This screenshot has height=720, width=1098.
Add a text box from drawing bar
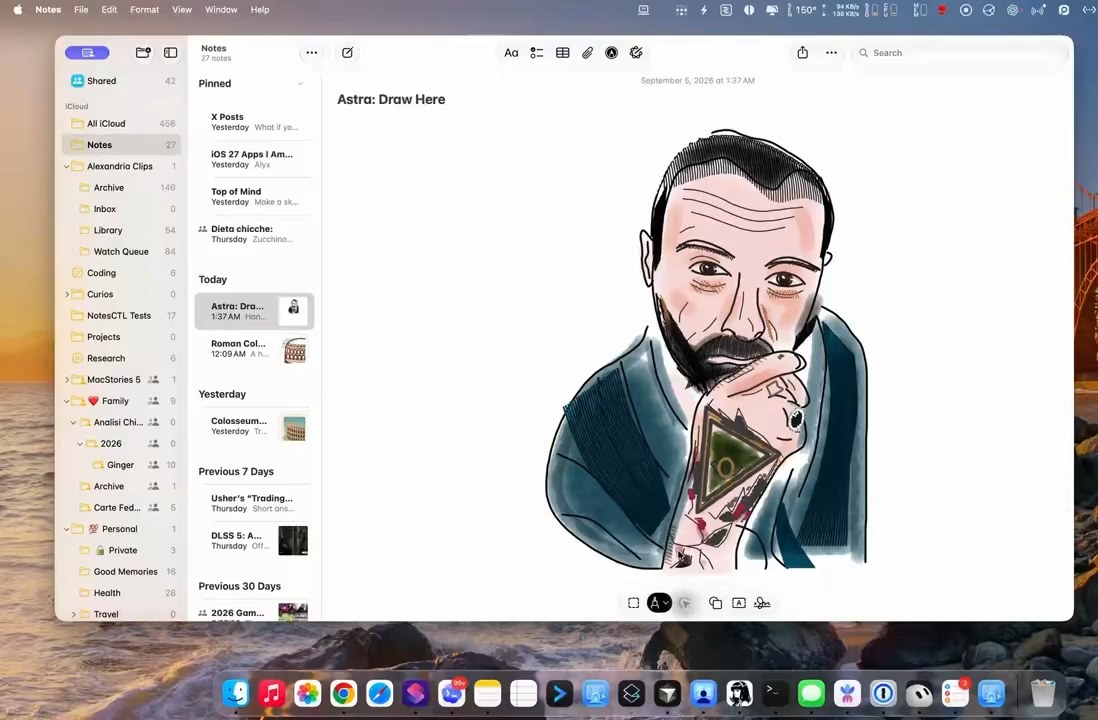coord(739,603)
